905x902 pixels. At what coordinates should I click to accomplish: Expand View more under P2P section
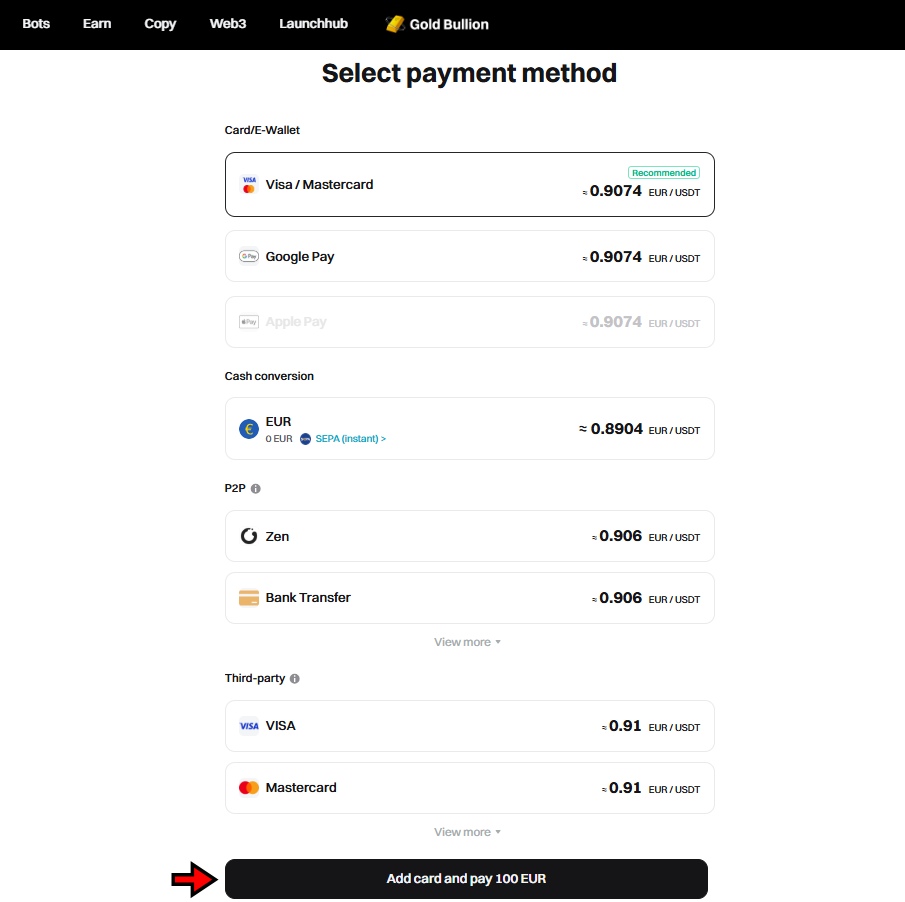(467, 641)
